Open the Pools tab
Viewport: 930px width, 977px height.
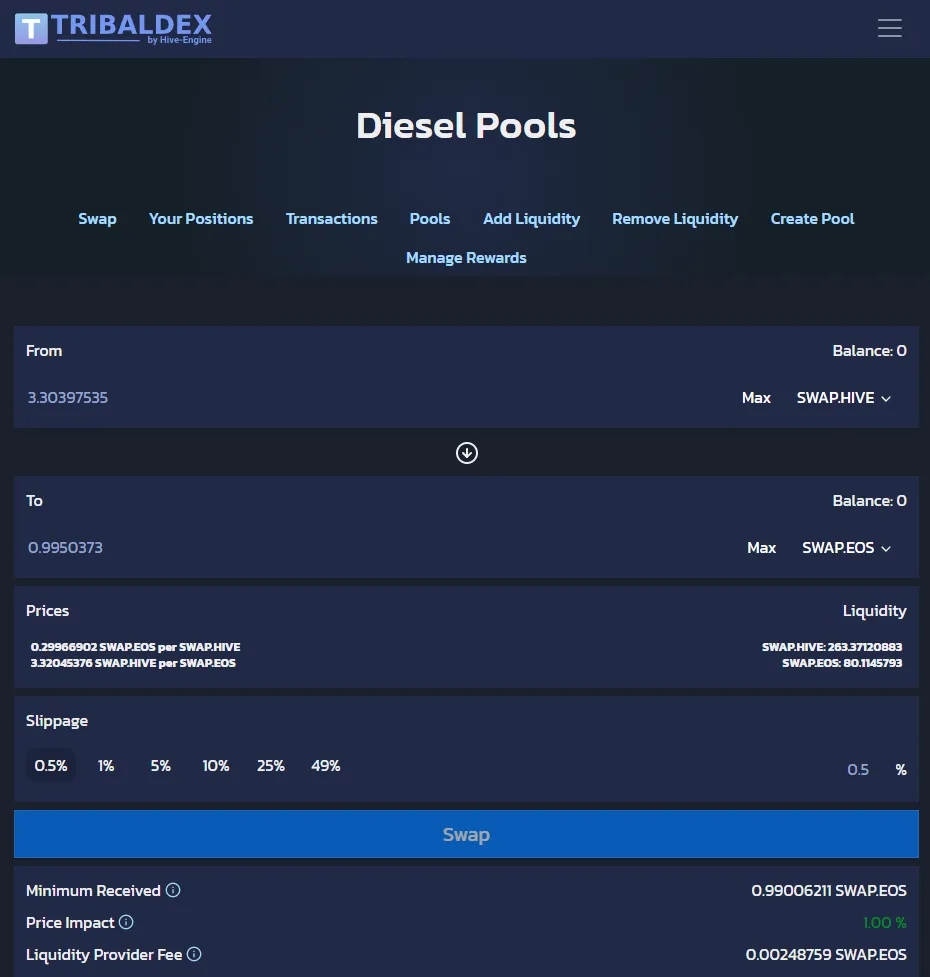click(x=430, y=219)
